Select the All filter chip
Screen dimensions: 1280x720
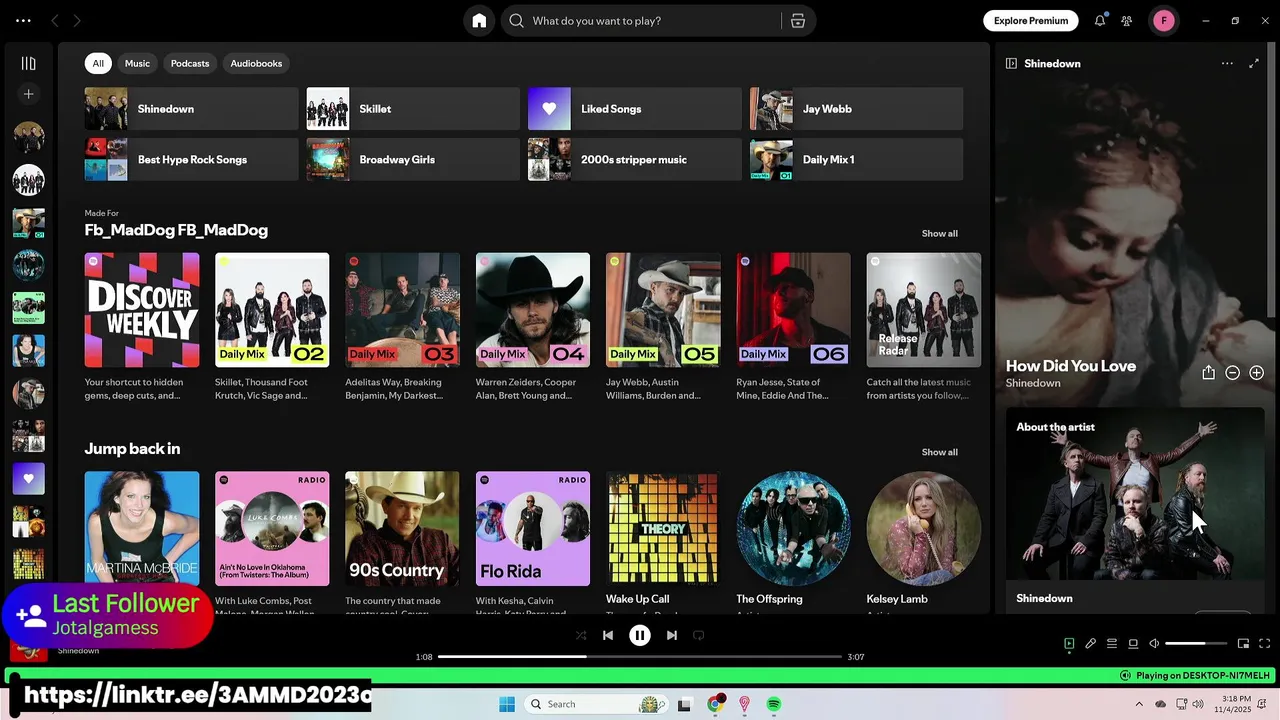[98, 63]
